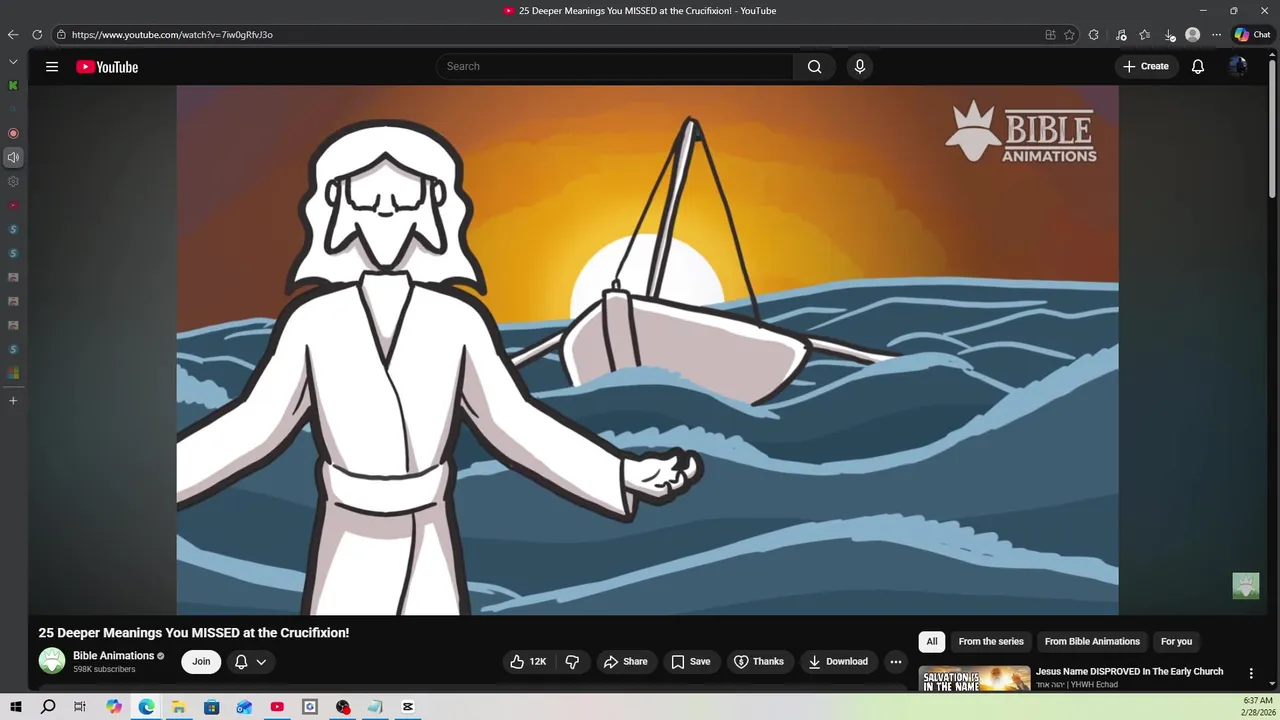Click the browser address bar URL
The width and height of the screenshot is (1280, 720).
172,35
